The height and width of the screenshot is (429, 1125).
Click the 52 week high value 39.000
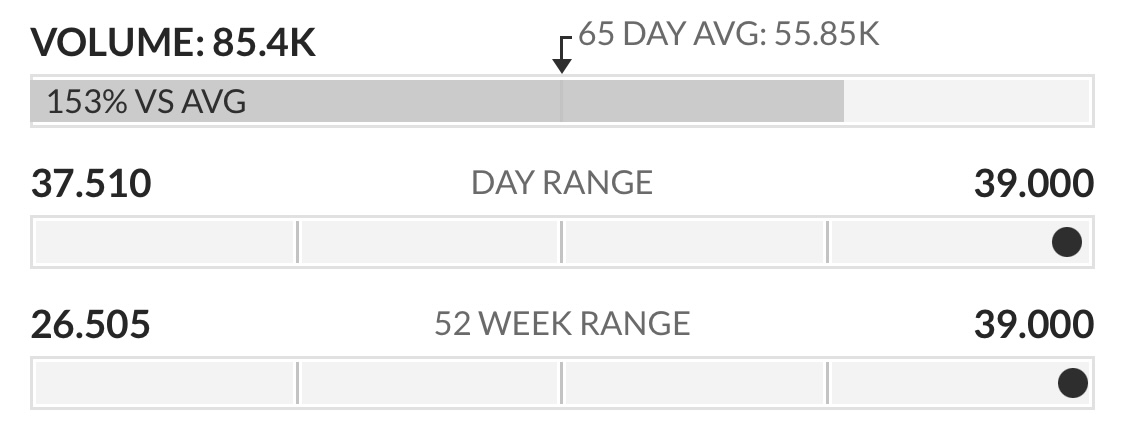pos(1033,324)
